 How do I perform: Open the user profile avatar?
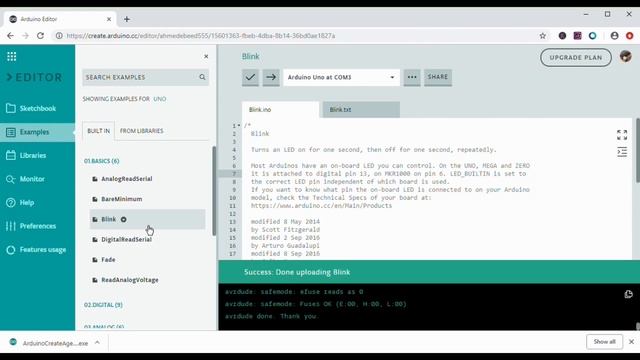[x=626, y=56]
